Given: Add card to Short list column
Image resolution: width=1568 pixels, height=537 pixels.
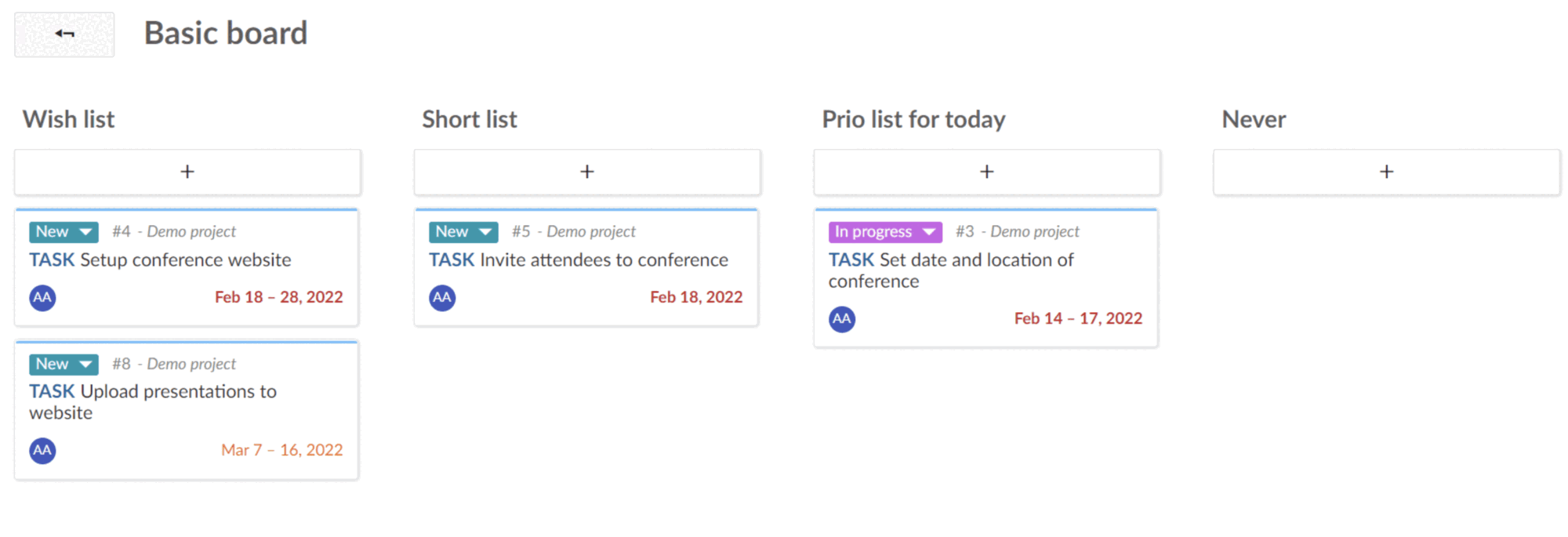Looking at the screenshot, I should click(x=587, y=172).
